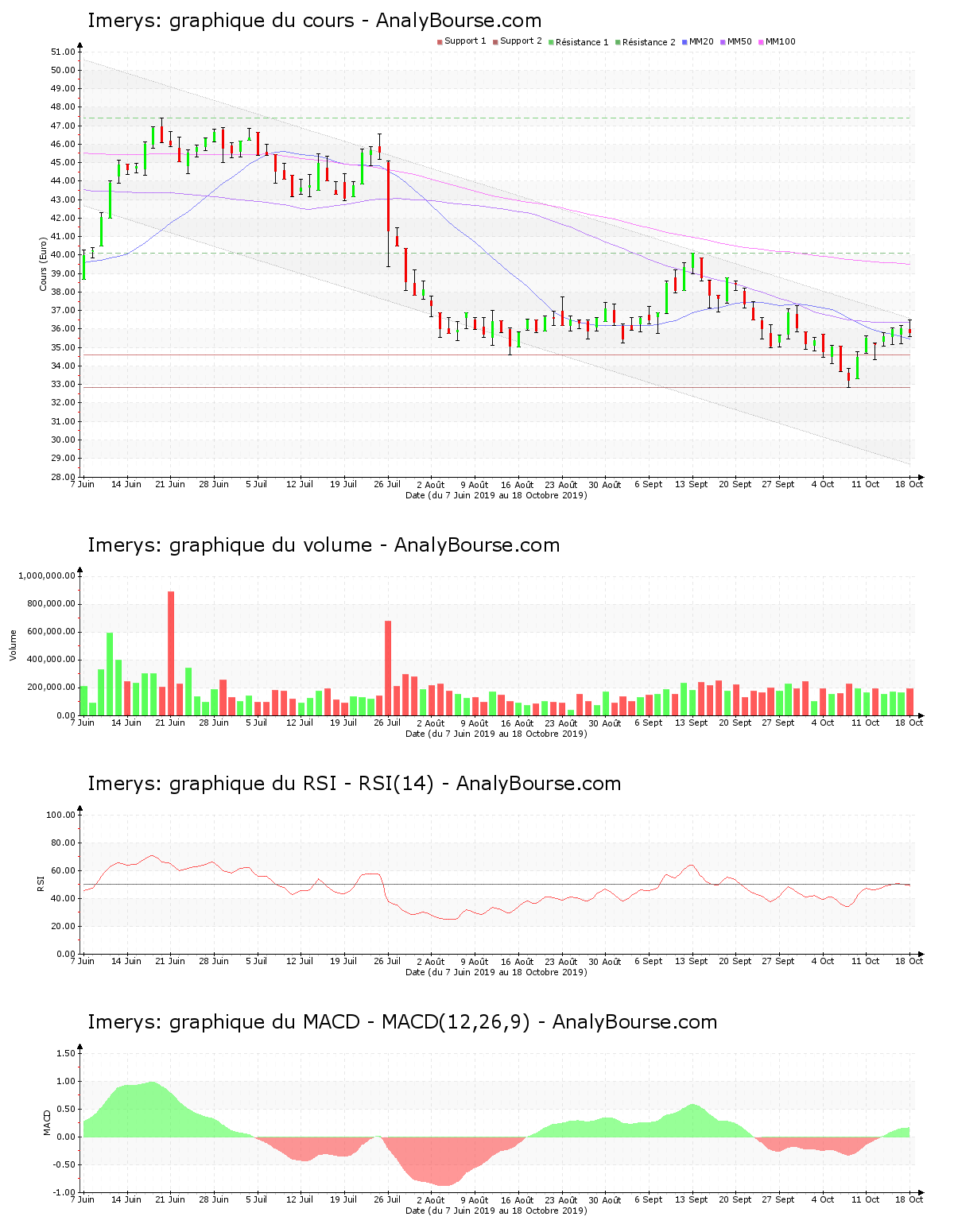Click the -1.00 tick on the MACD axis

[65, 1192]
